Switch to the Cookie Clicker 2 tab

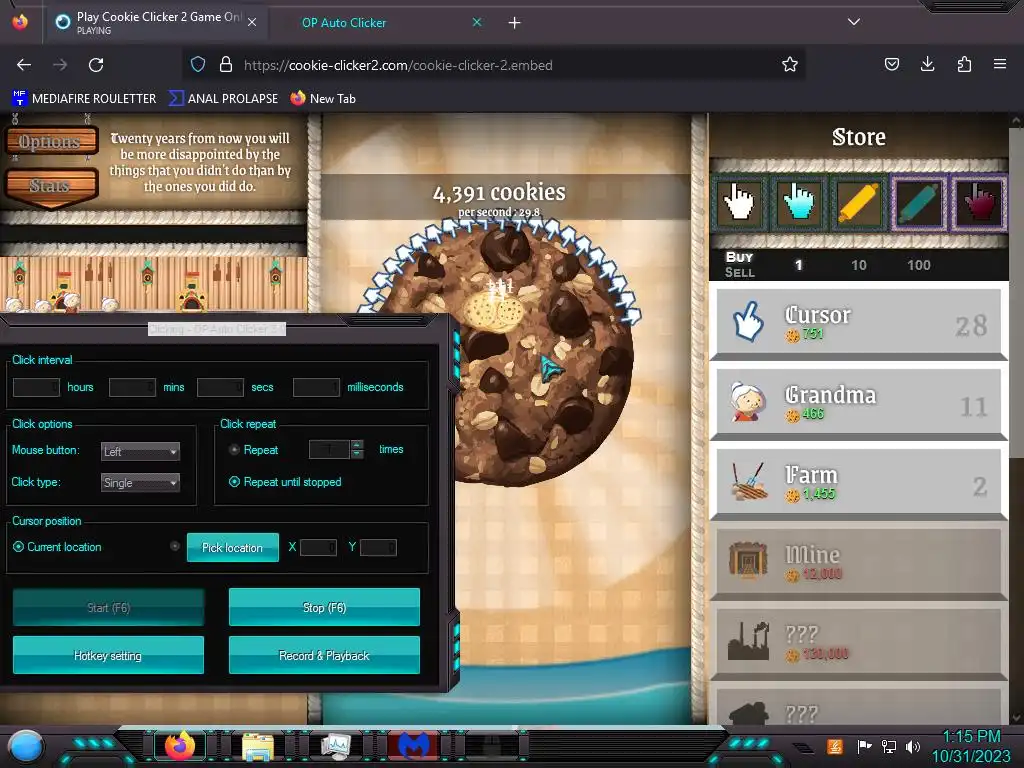(155, 22)
